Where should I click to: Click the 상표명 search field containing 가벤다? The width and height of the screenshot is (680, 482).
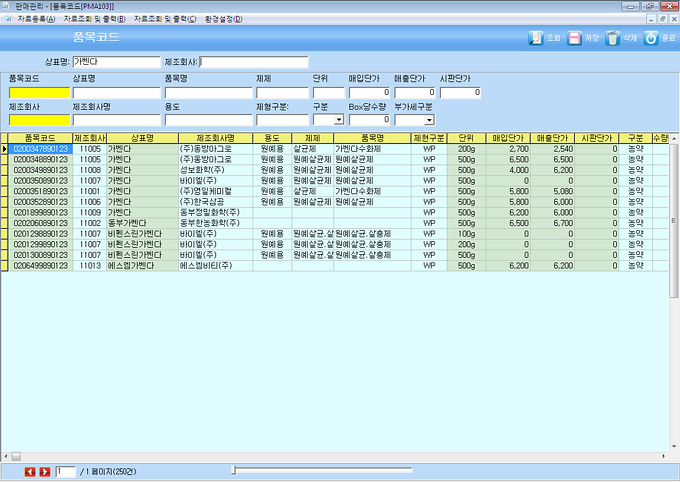pyautogui.click(x=116, y=62)
